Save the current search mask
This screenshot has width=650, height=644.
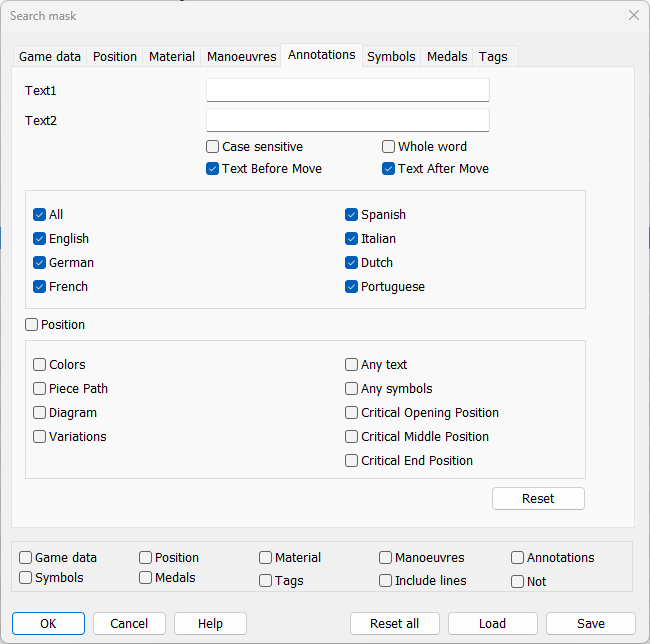point(591,624)
